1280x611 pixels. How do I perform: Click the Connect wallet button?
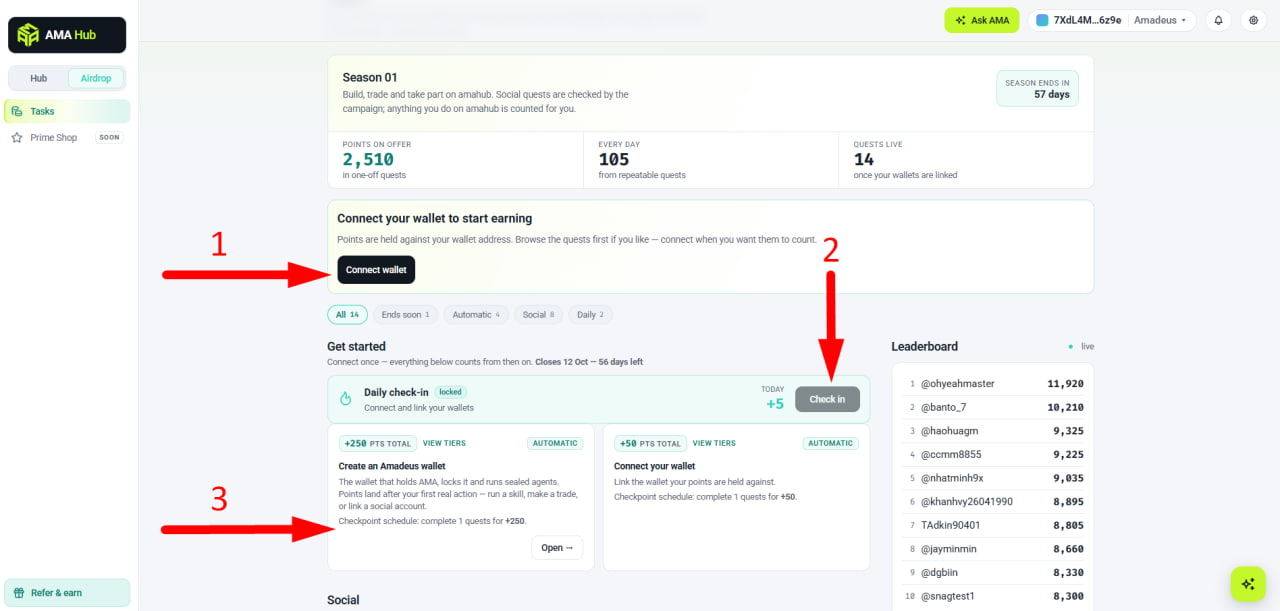pos(376,270)
